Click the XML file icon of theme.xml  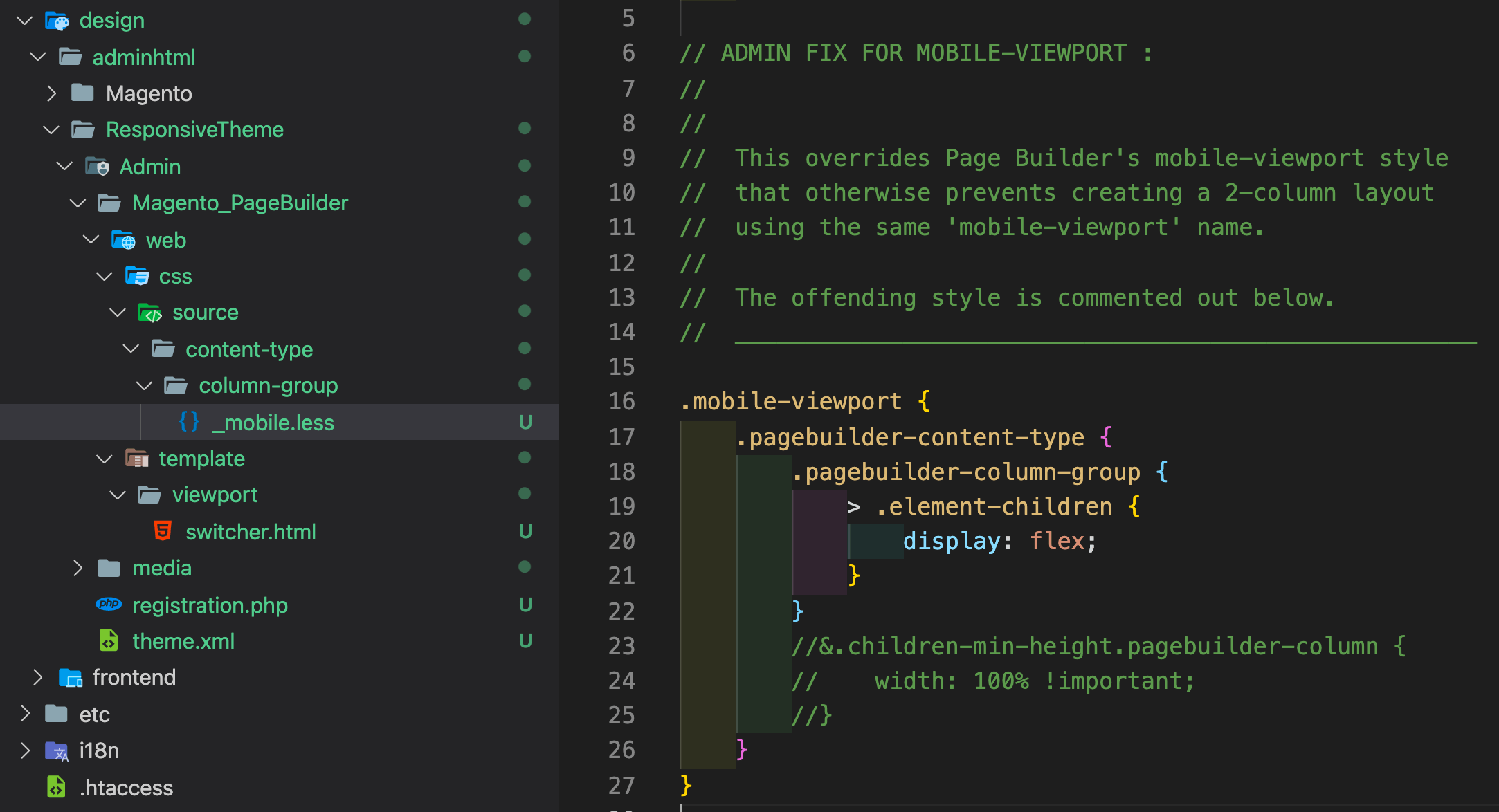coord(109,640)
